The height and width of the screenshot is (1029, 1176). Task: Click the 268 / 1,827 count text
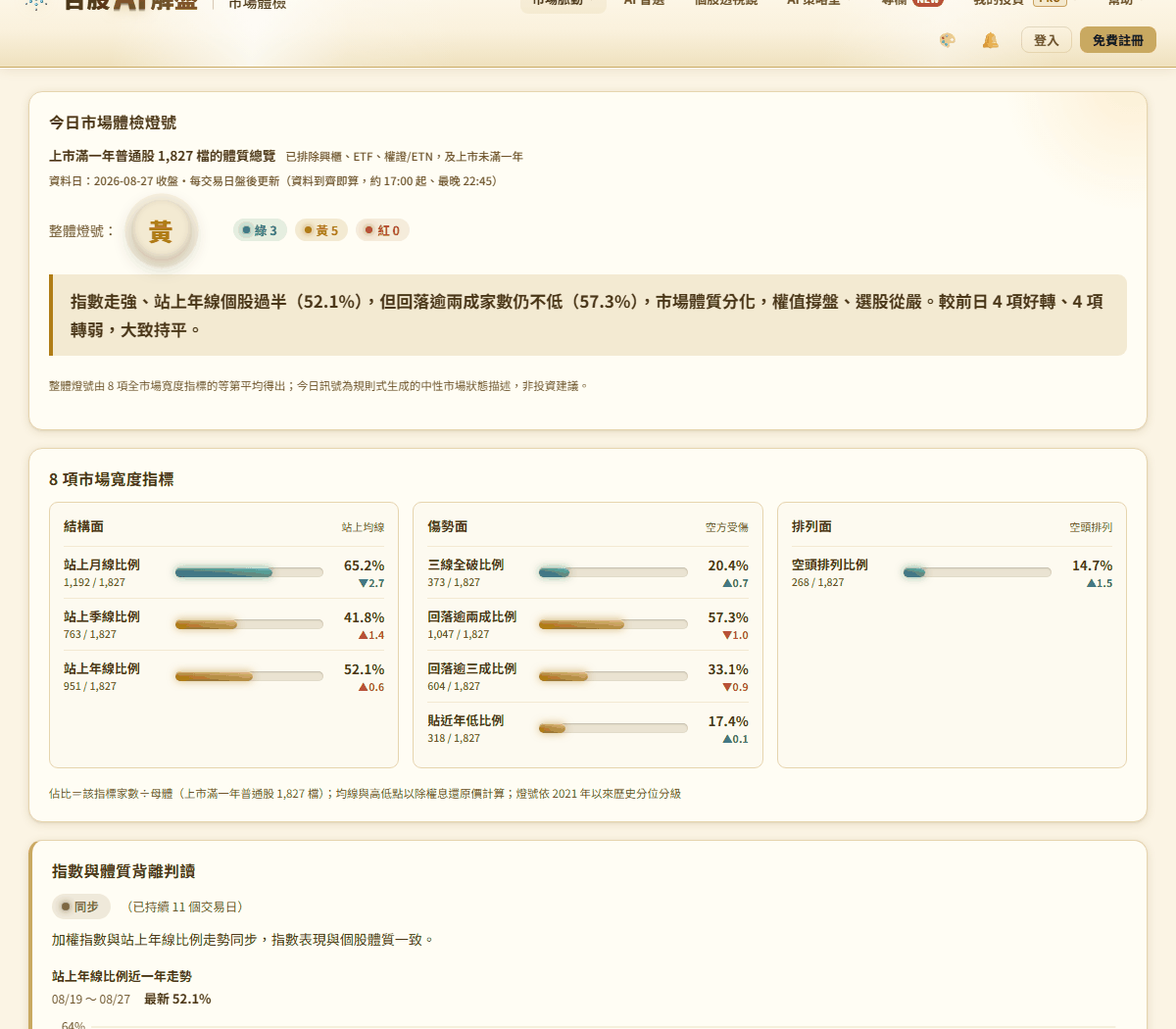pos(817,582)
